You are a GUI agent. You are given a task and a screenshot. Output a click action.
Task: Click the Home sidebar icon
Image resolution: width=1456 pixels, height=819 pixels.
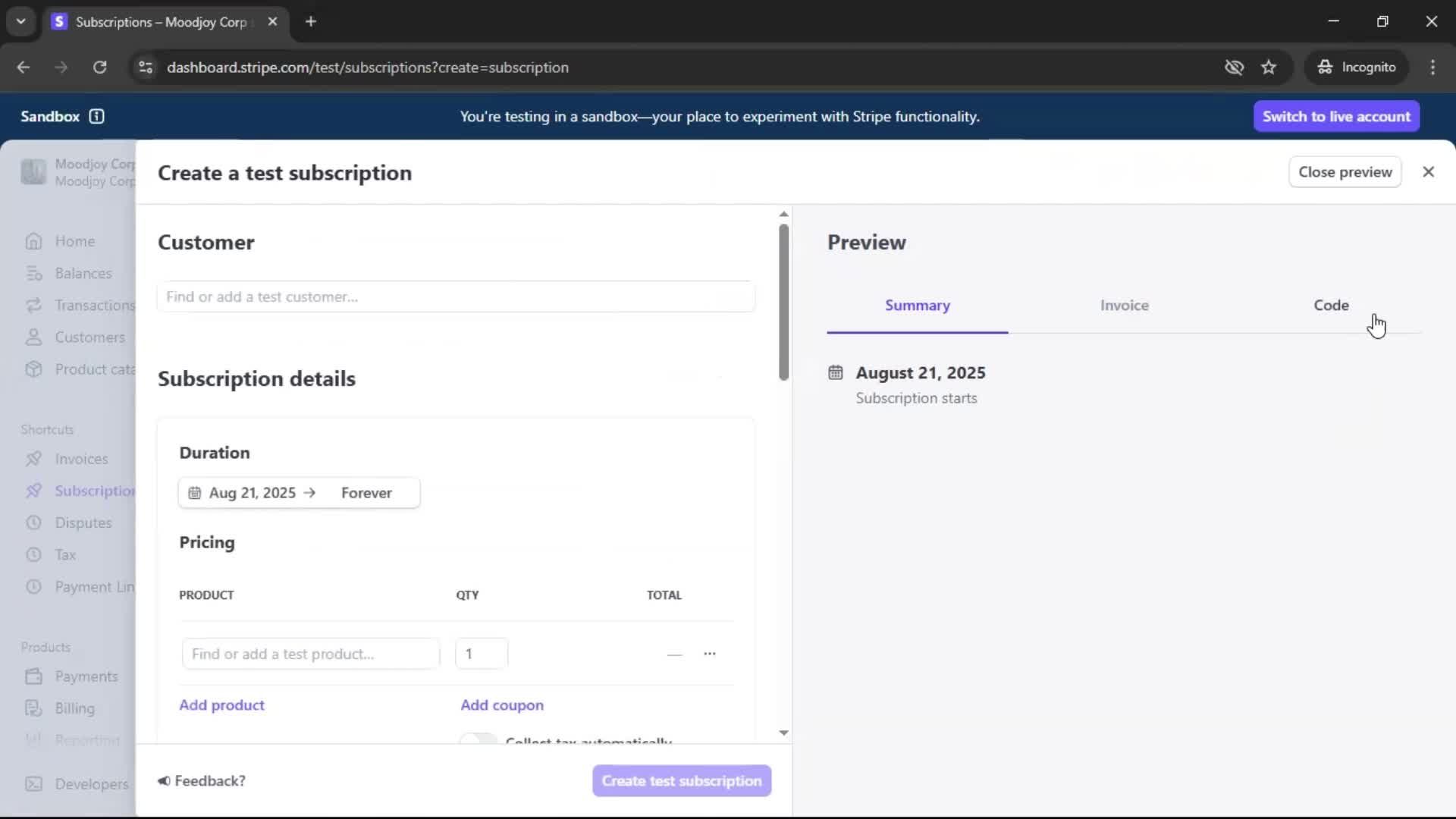coord(33,241)
